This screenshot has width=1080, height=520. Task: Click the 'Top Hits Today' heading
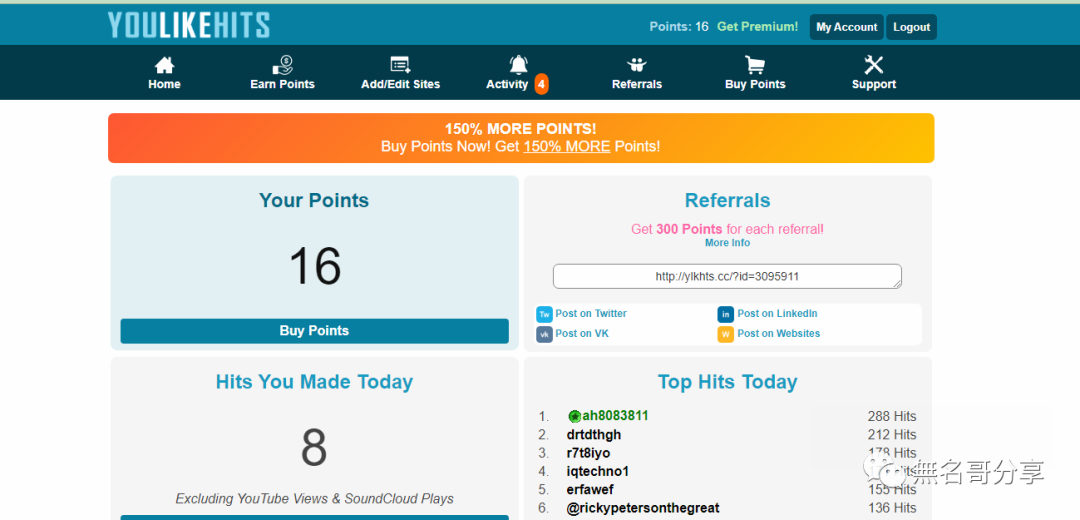[x=727, y=382]
